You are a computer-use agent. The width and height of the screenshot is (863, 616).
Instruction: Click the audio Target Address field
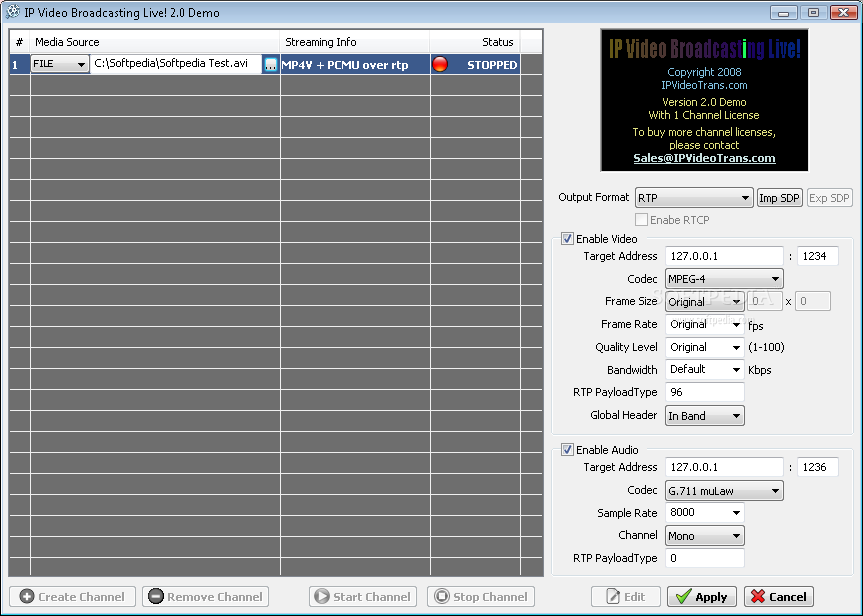tap(724, 467)
